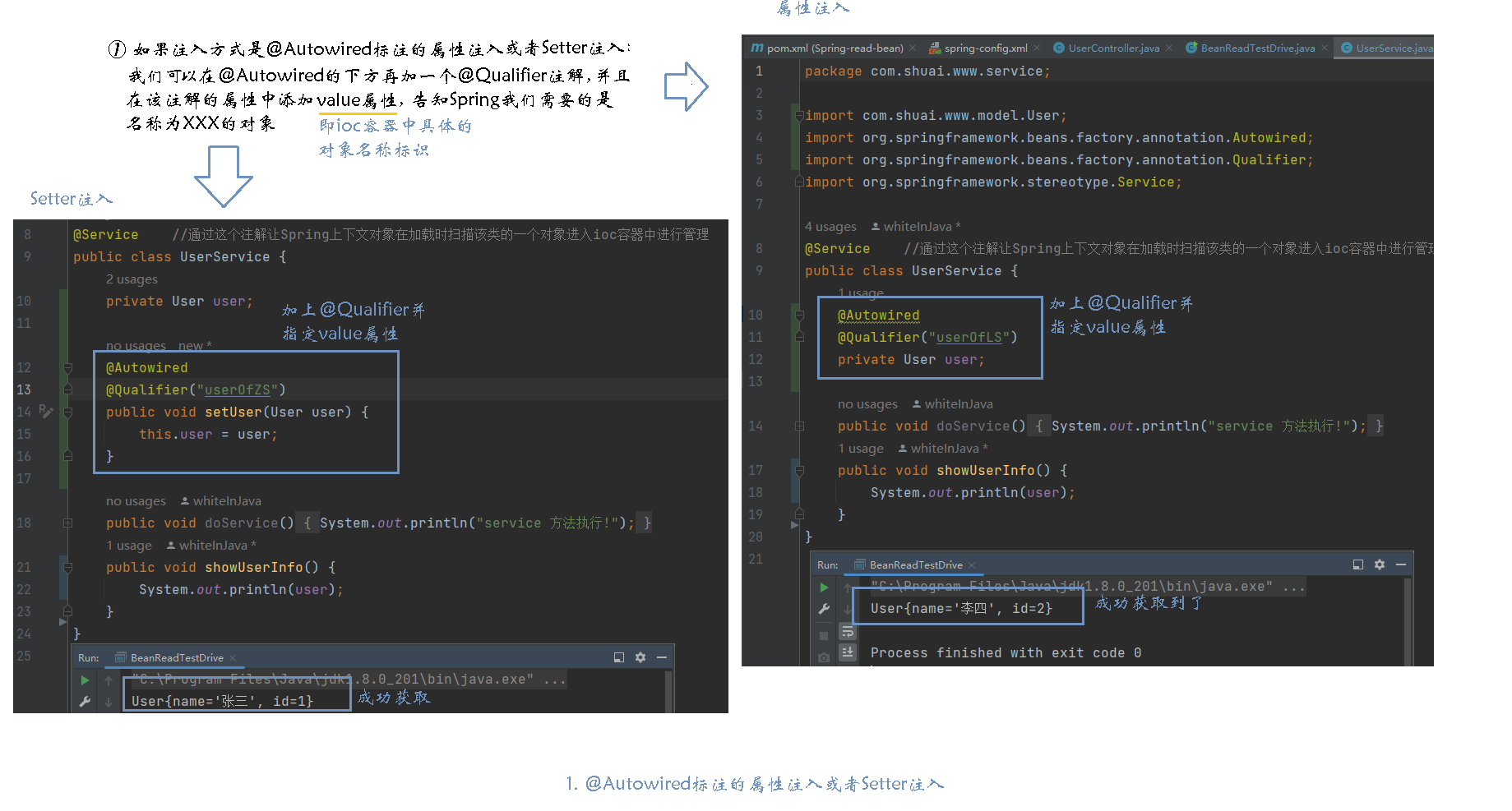
Task: Click the Maven icon on the pom.xml tab
Action: [x=757, y=48]
